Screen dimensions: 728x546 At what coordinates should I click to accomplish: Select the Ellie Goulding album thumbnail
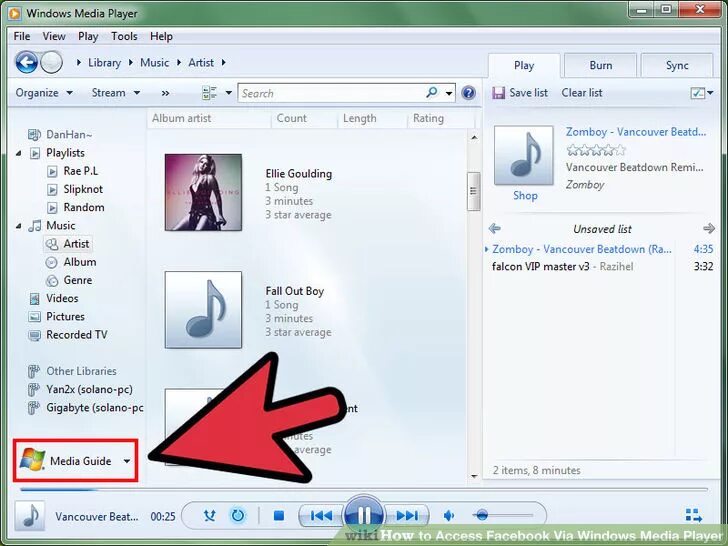tap(203, 192)
